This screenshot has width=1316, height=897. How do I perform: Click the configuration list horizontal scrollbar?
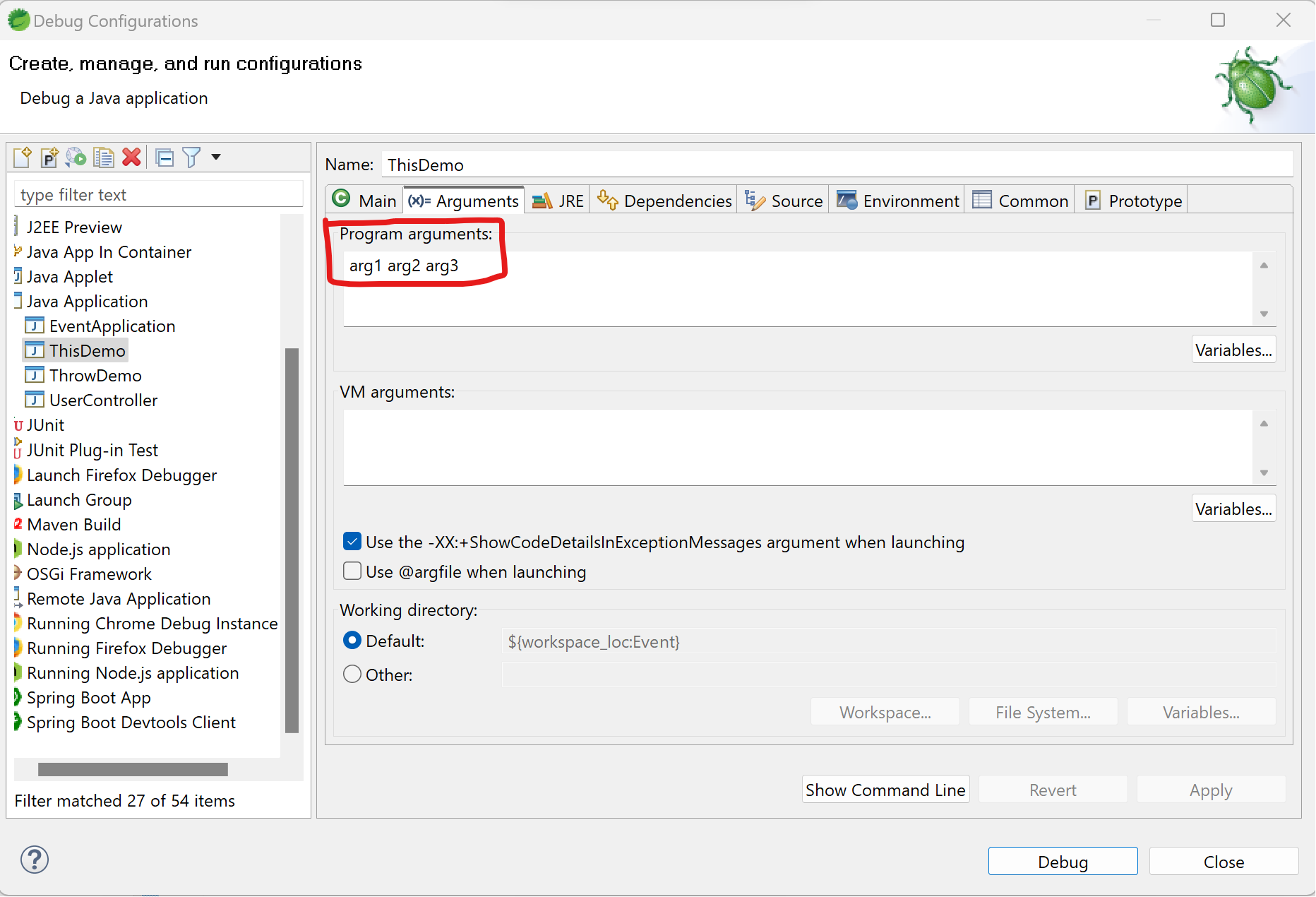click(x=133, y=769)
